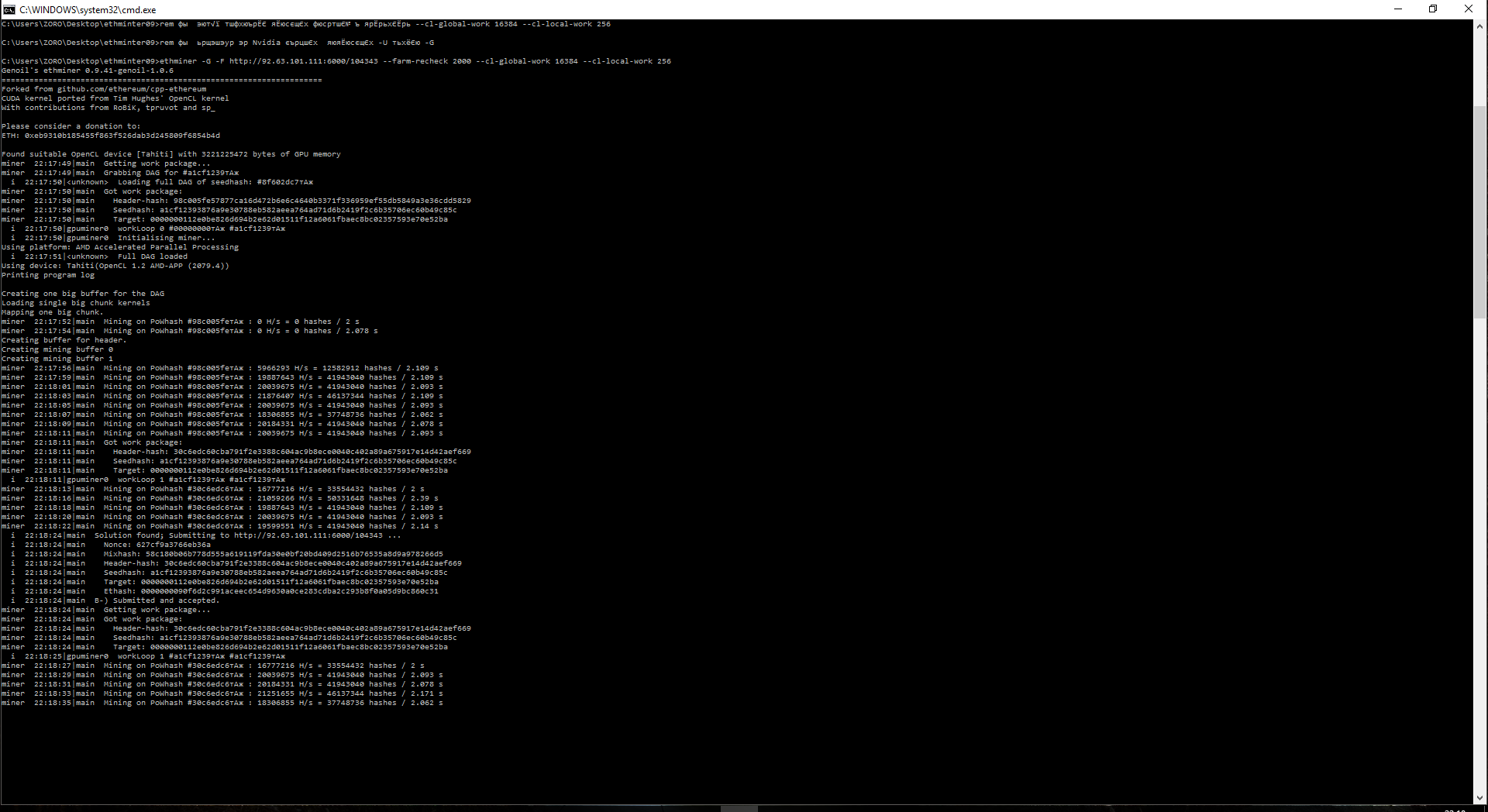Screen dimensions: 1488x812
Task: Click the 'Printing program log' line
Action: pos(48,275)
